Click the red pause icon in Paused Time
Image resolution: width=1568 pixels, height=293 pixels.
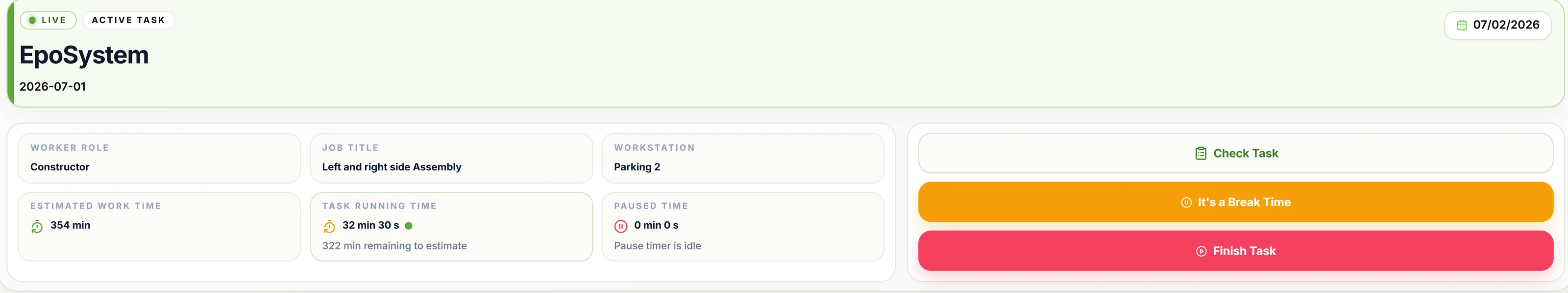[620, 227]
